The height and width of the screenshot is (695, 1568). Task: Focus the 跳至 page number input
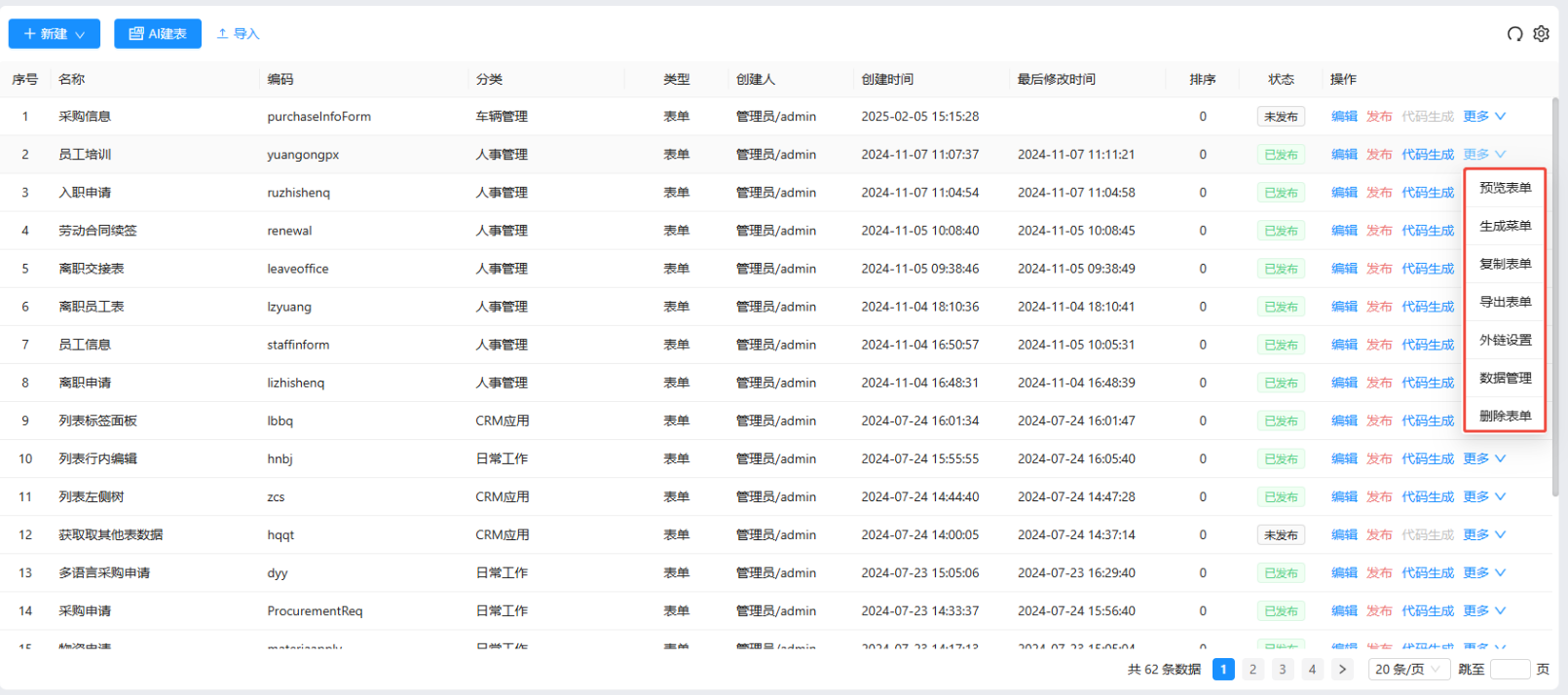pyautogui.click(x=1510, y=670)
